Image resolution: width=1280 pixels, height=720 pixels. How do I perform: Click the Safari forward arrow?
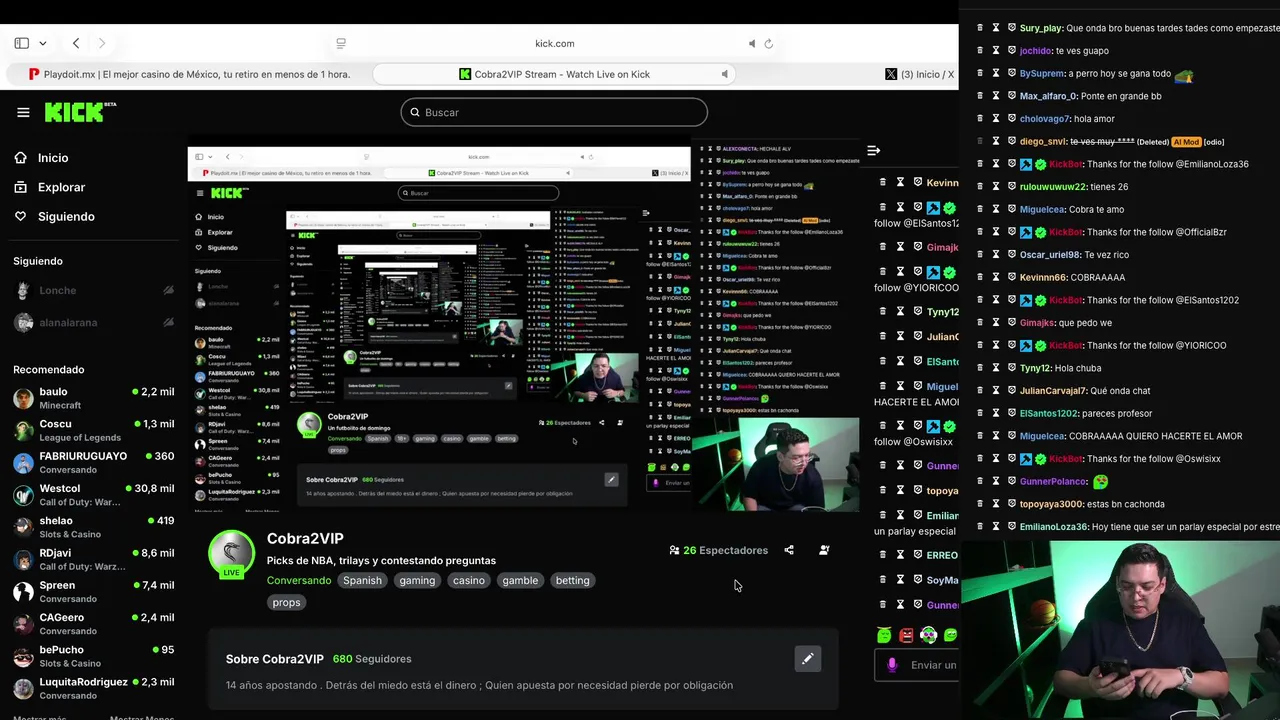click(102, 43)
